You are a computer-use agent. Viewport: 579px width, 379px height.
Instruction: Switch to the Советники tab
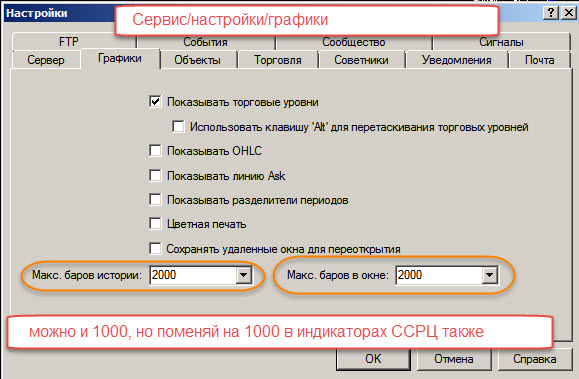[x=361, y=60]
